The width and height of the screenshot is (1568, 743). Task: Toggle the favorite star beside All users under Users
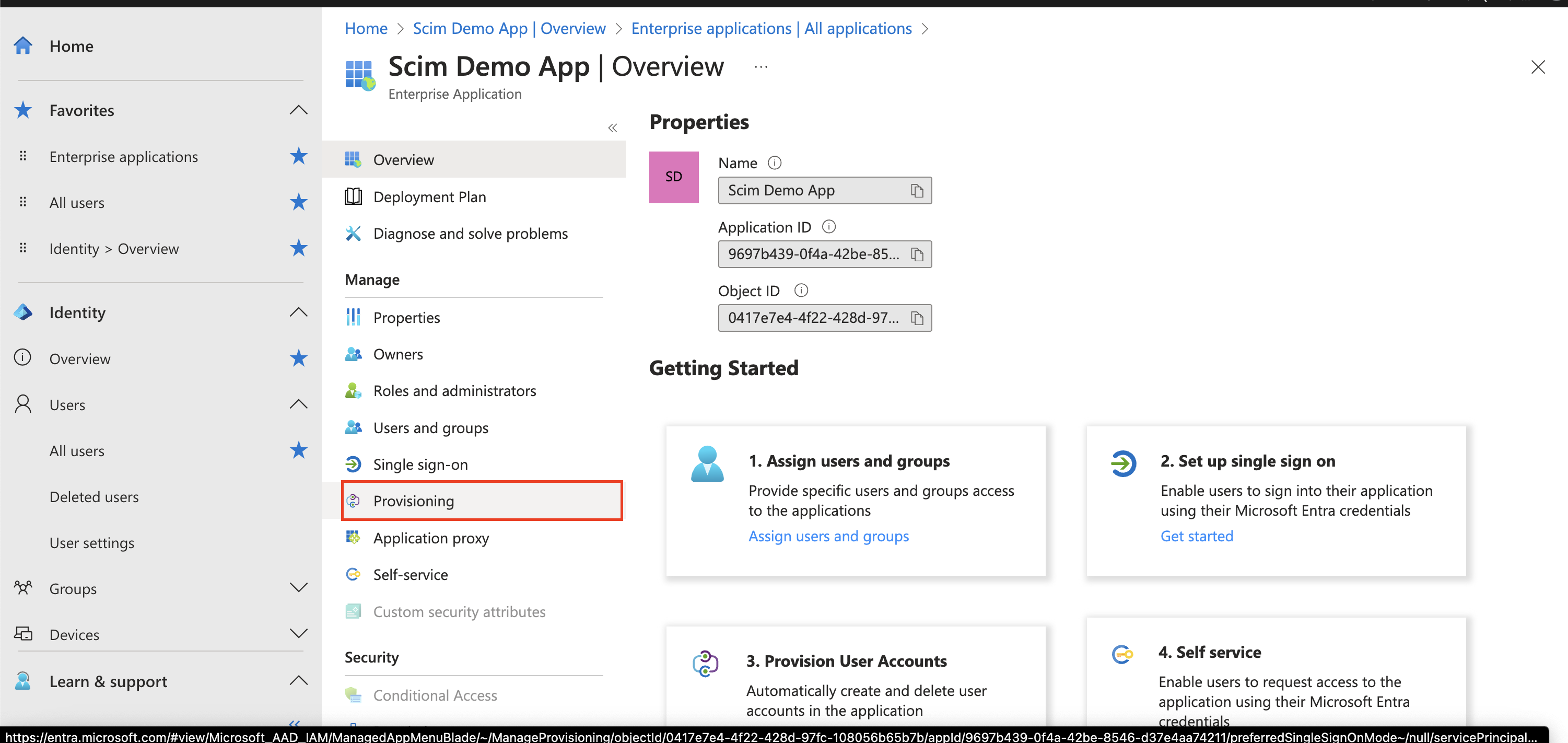pyautogui.click(x=298, y=451)
